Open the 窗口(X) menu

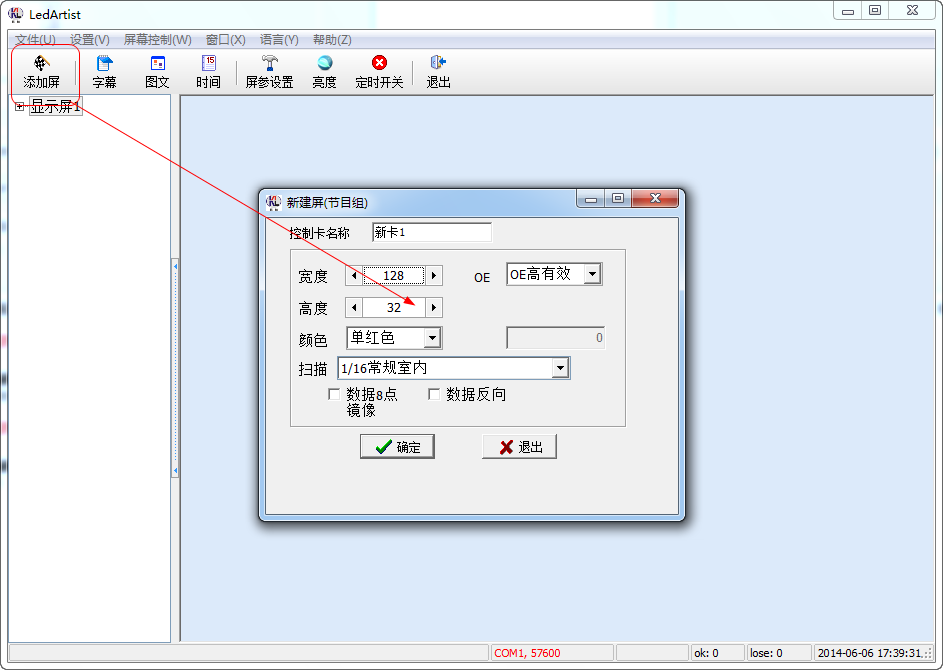(x=226, y=40)
